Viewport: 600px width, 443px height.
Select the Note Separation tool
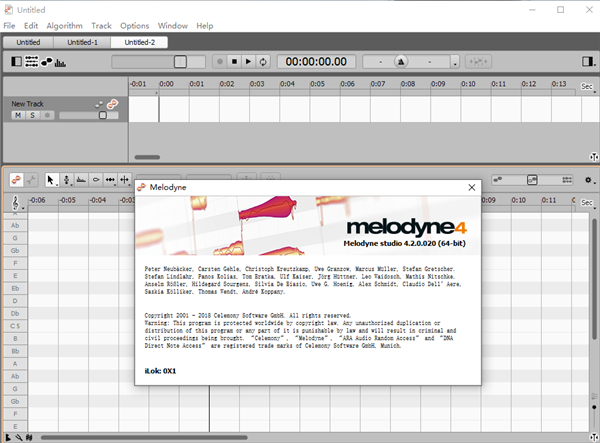(x=125, y=180)
